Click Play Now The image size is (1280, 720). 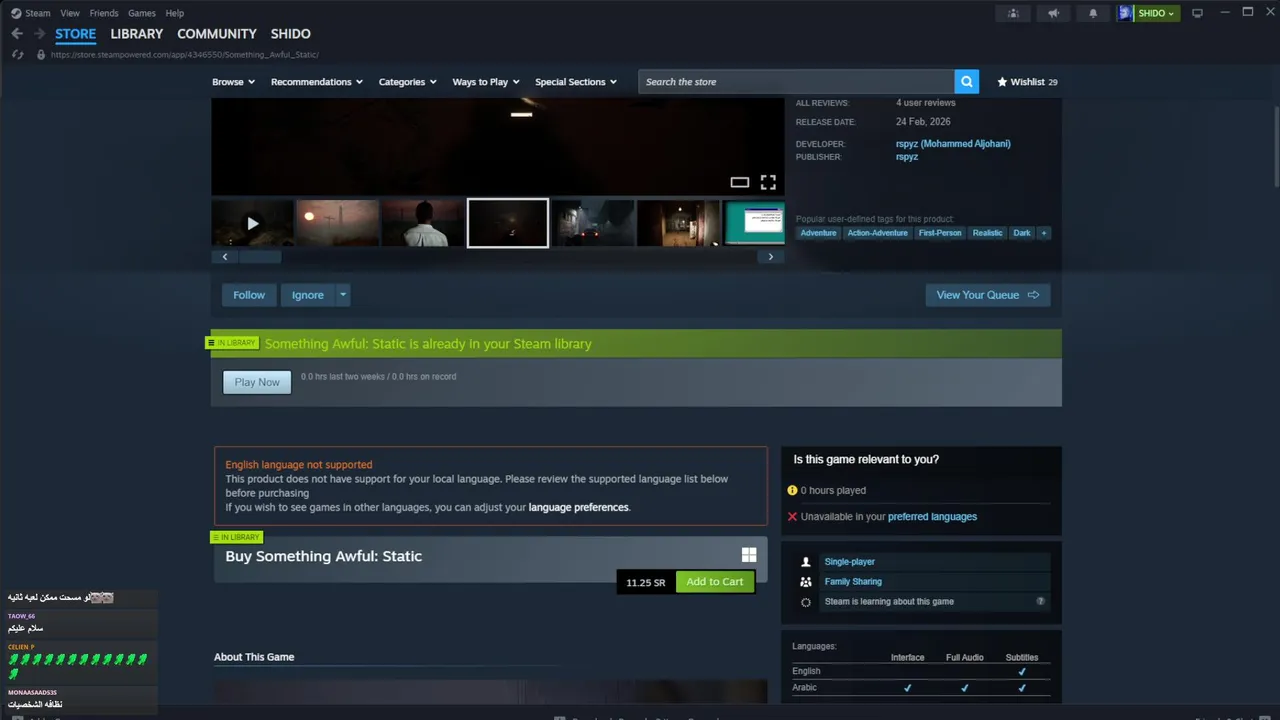(257, 382)
